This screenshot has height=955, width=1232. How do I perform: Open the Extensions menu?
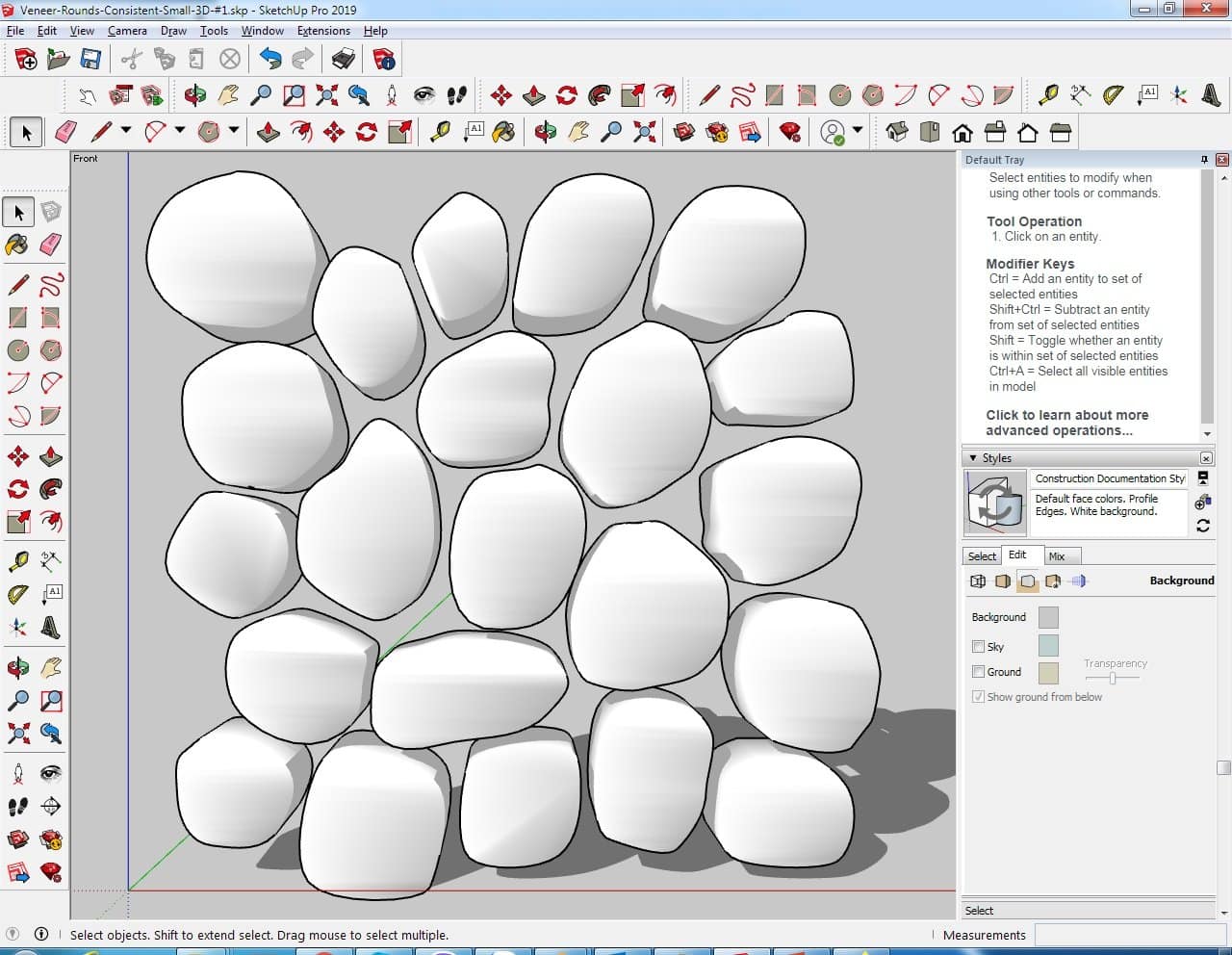click(x=323, y=31)
